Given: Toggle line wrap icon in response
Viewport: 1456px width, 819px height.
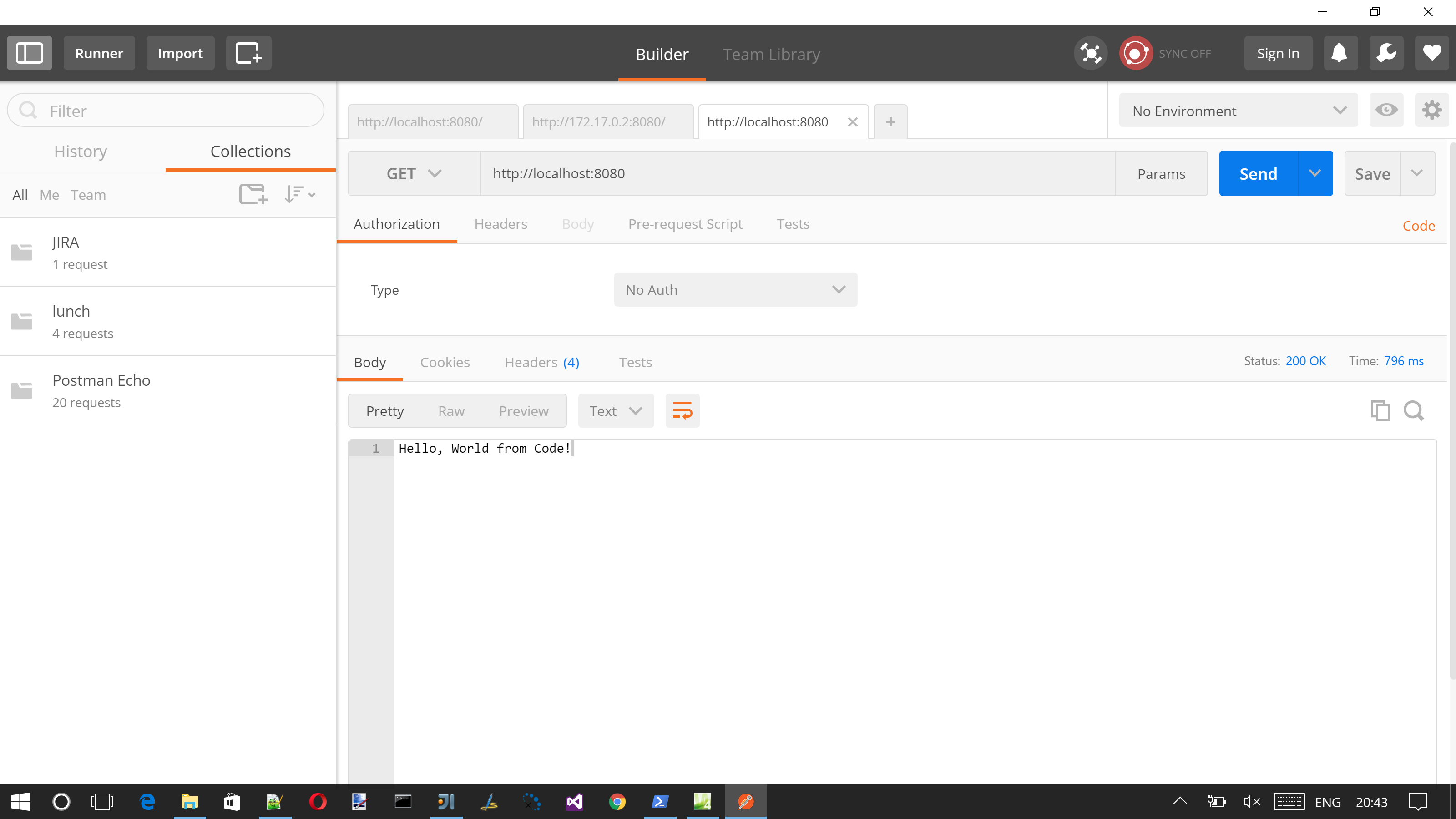Looking at the screenshot, I should tap(682, 410).
